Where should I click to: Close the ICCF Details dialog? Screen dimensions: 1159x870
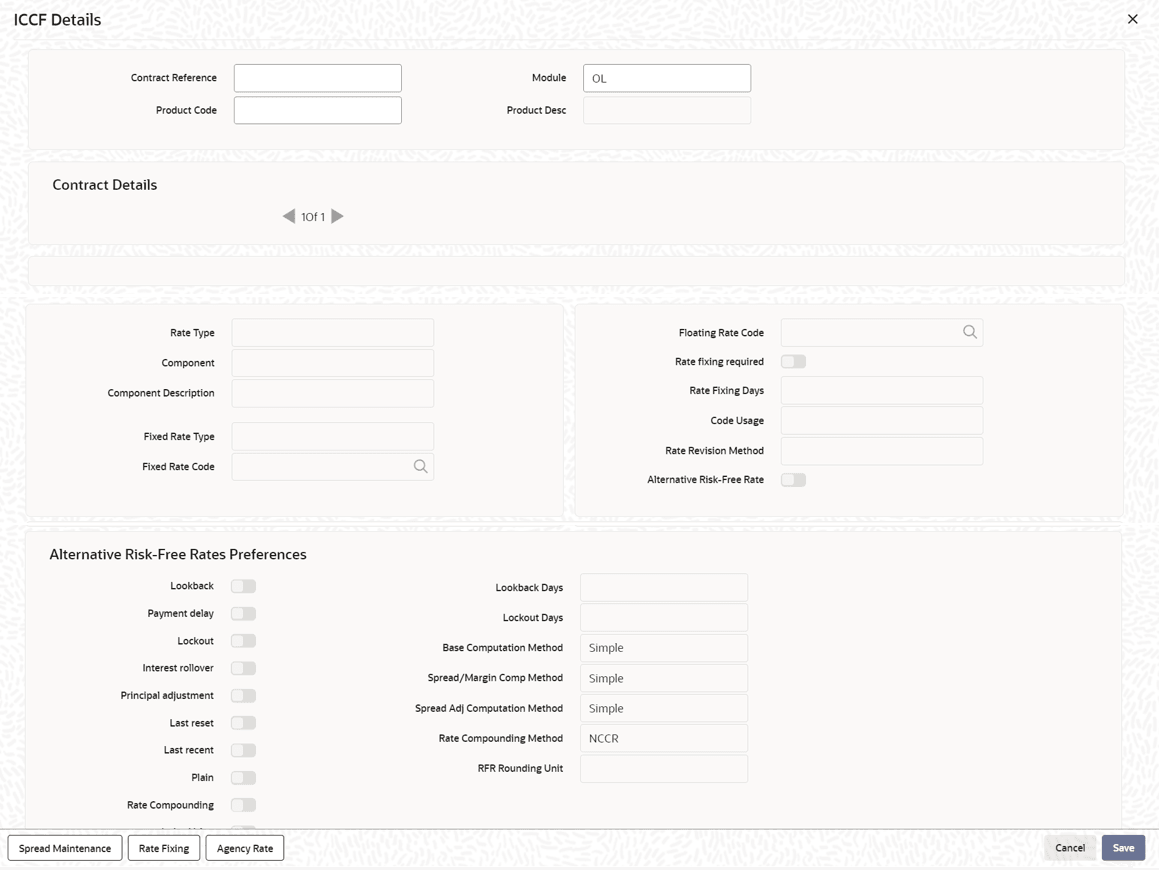pyautogui.click(x=1132, y=19)
